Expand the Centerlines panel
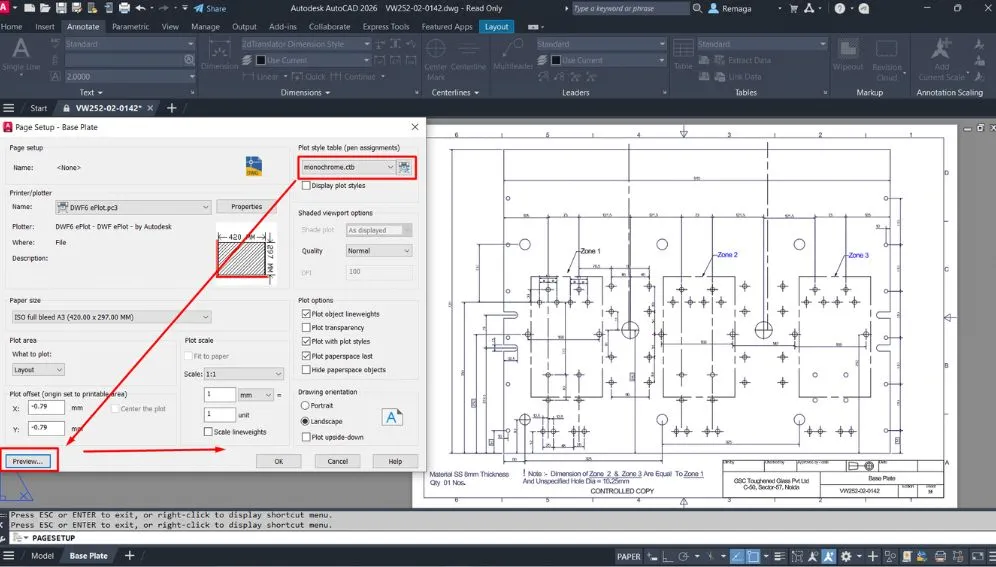The width and height of the screenshot is (996, 567). [x=455, y=93]
